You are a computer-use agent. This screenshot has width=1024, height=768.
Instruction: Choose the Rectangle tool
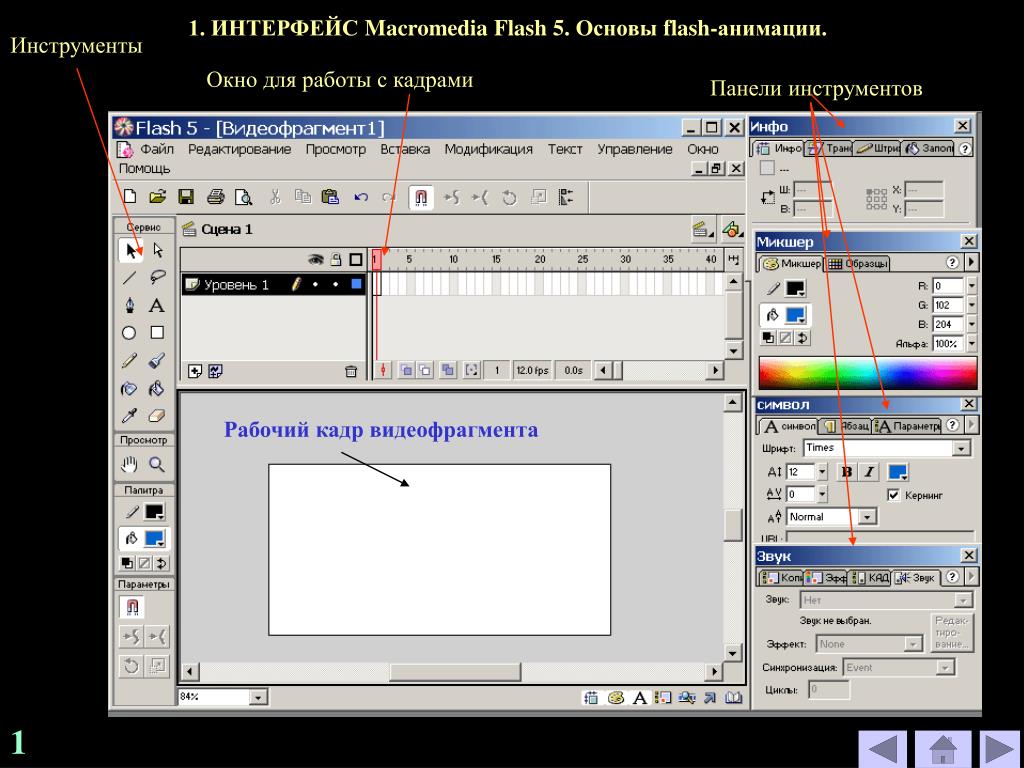(157, 332)
